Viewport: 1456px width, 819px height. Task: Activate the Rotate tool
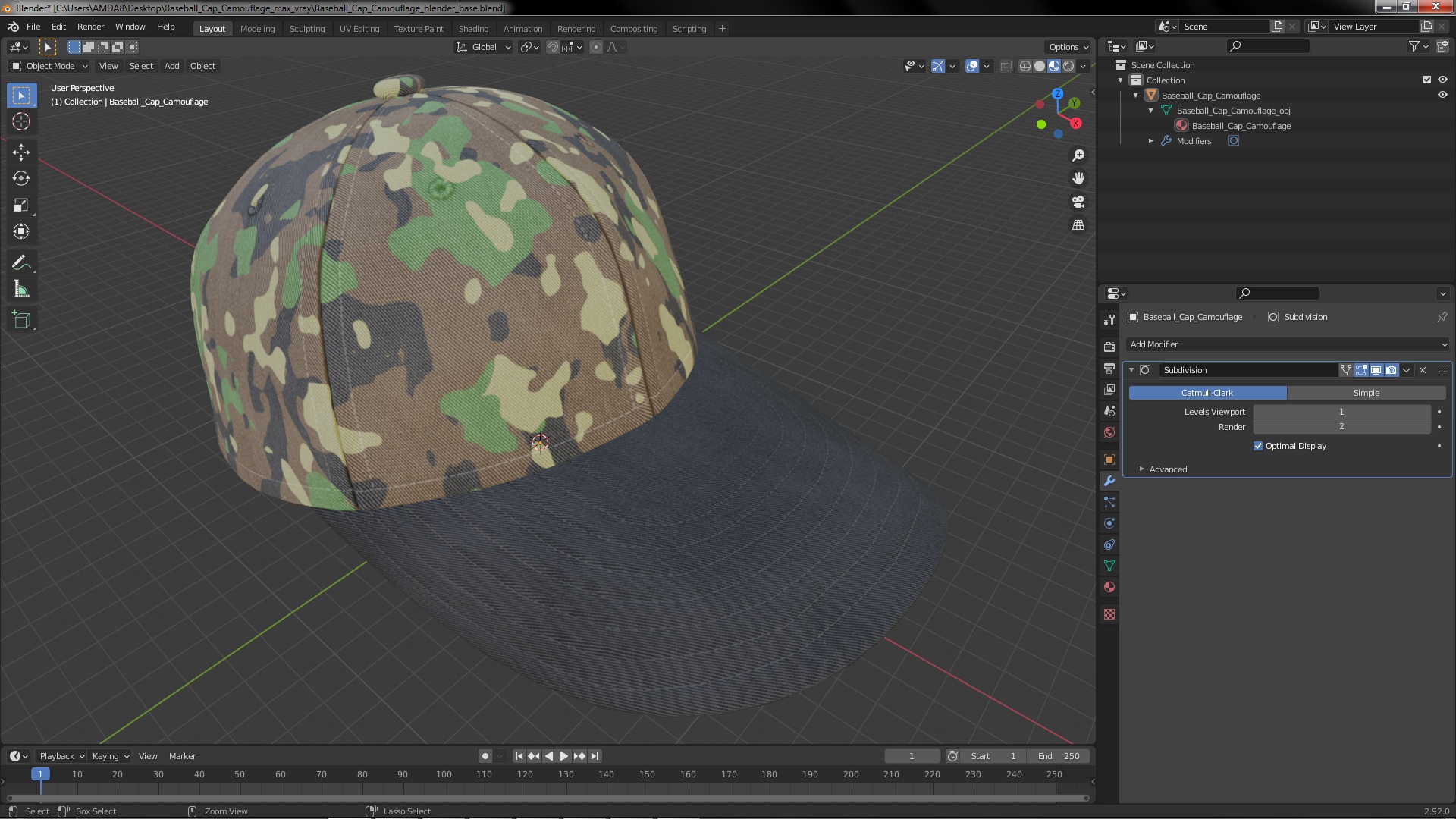point(21,178)
